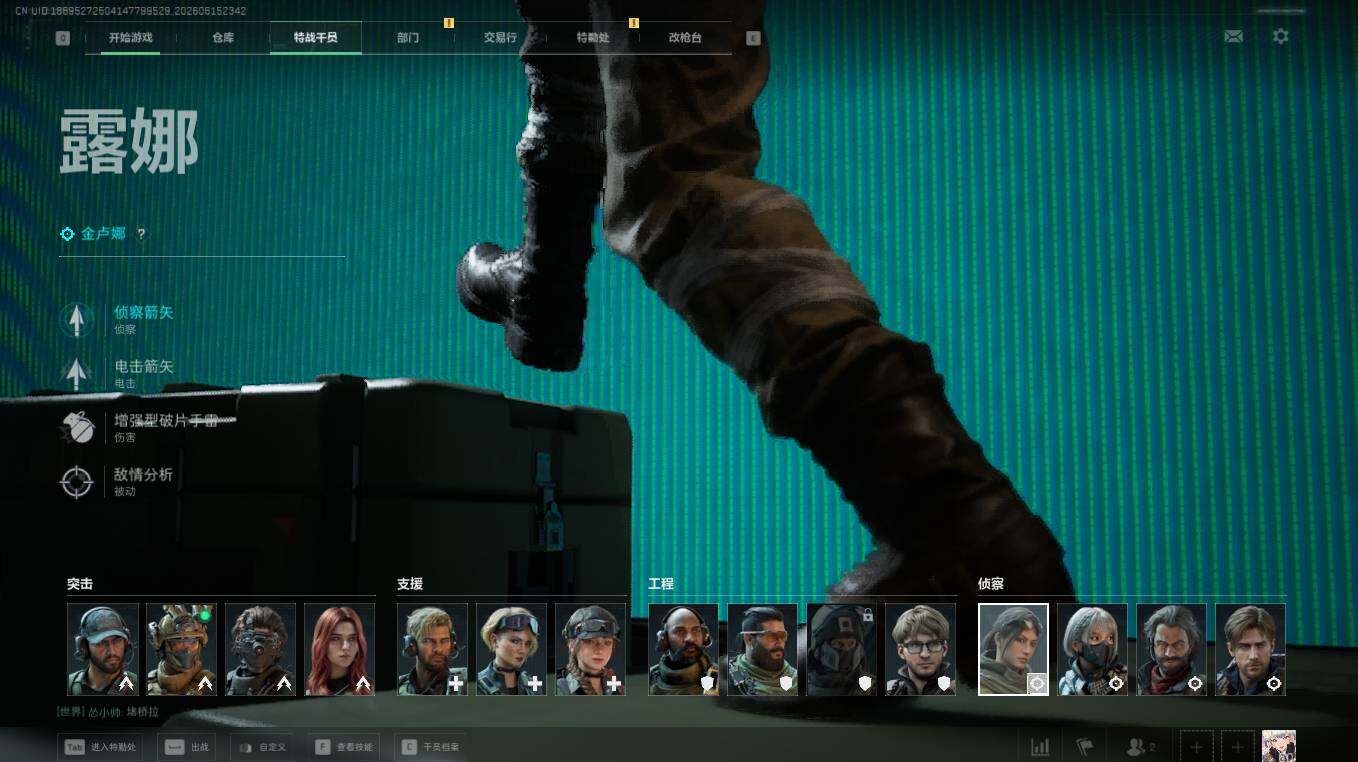Switch to the 开始游戏 tab
This screenshot has width=1358, height=762.
tap(130, 38)
